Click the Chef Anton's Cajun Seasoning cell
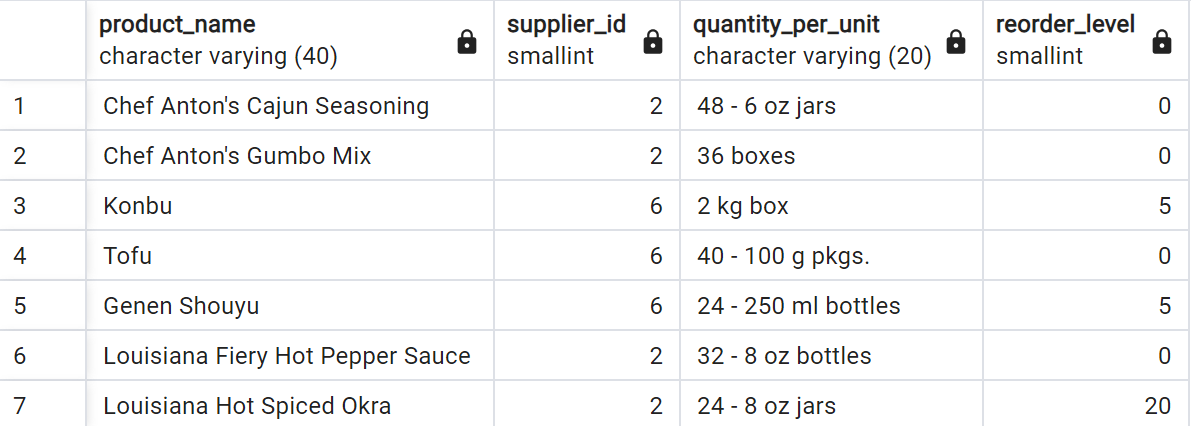The width and height of the screenshot is (1192, 426). click(290, 105)
